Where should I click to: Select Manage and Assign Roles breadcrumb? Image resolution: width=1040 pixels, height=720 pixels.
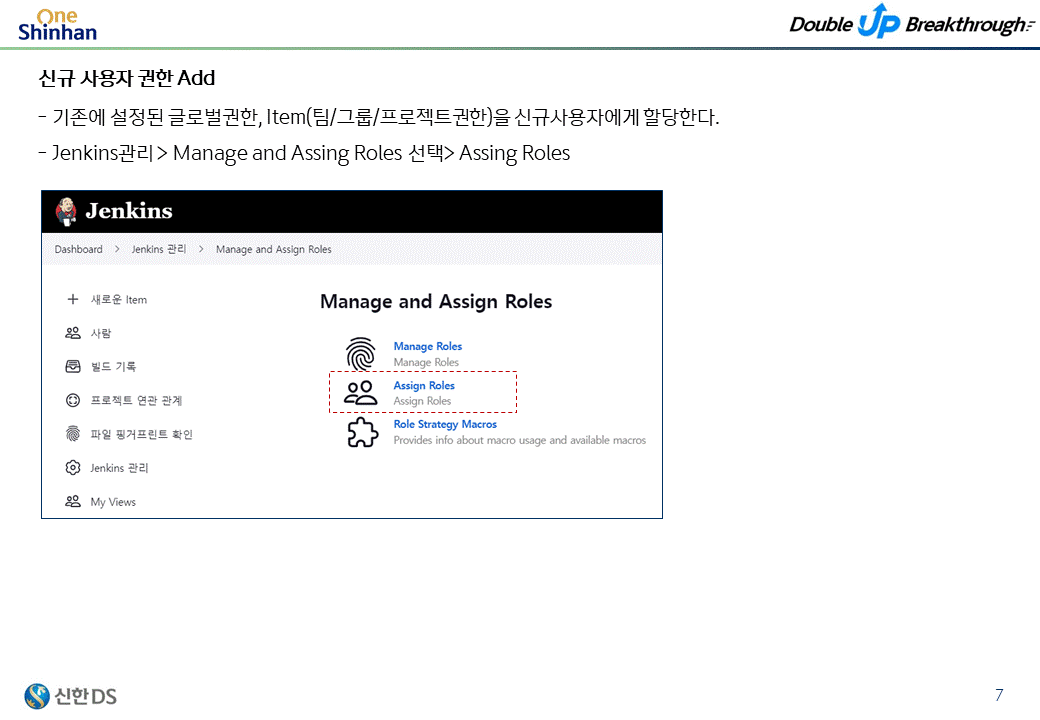[273, 249]
